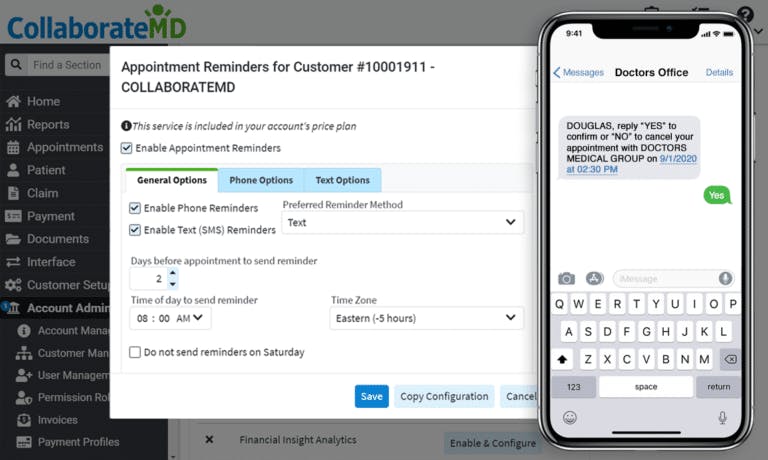Image resolution: width=768 pixels, height=460 pixels.
Task: Open the Documents folder icon
Action: click(x=13, y=239)
